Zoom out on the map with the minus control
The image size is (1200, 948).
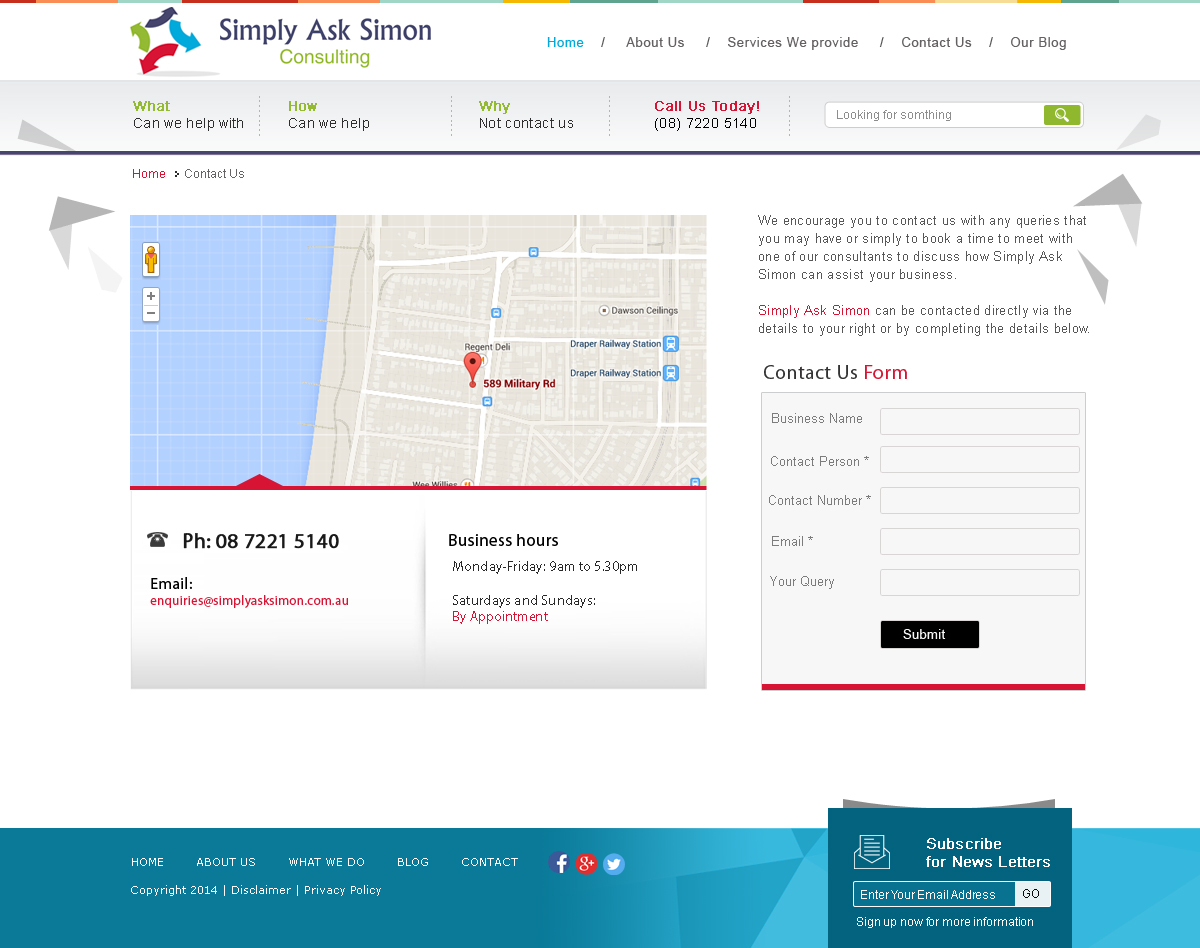point(150,312)
